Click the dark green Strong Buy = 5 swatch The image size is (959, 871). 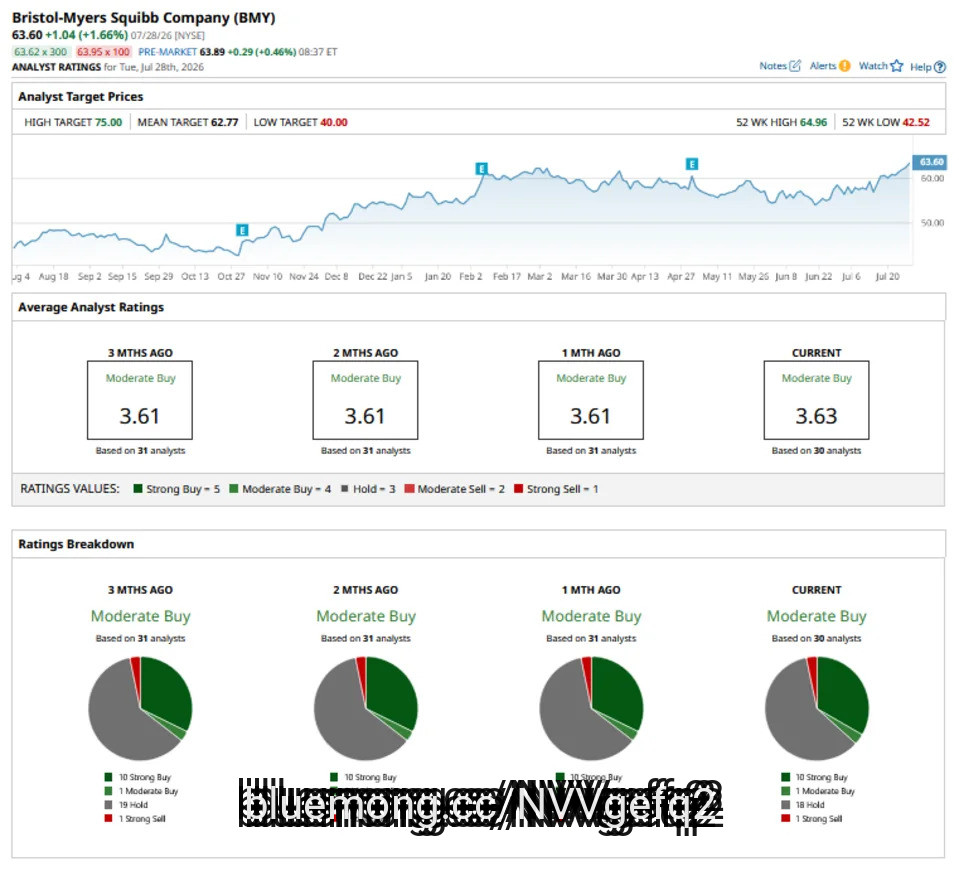click(x=138, y=488)
